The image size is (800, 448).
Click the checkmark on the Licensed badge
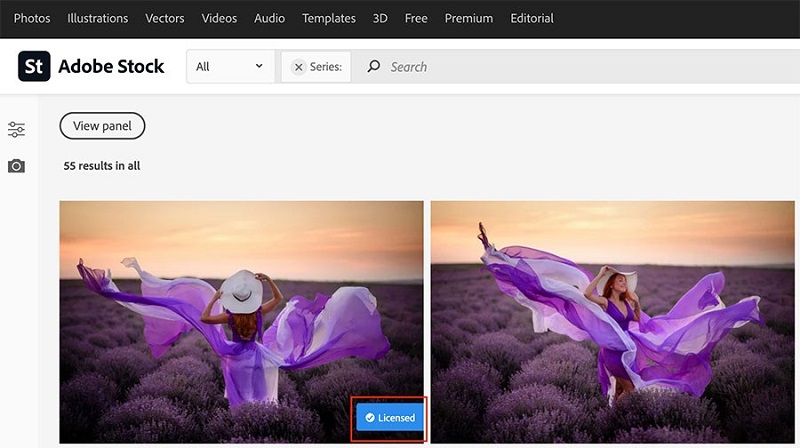coord(370,418)
